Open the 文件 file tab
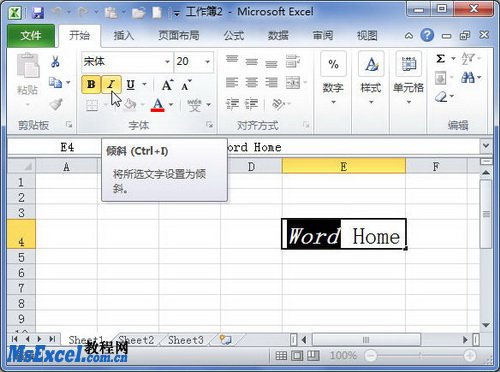Viewport: 500px width, 372px height. pos(31,35)
